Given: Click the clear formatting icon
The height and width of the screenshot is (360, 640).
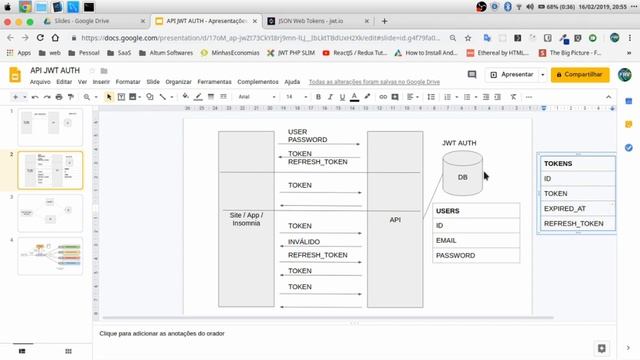Looking at the screenshot, I should point(513,97).
